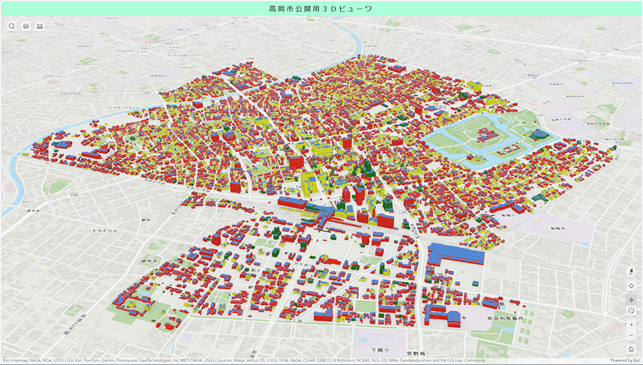The height and width of the screenshot is (365, 643).
Task: Select the green domed building in castle park
Action: coord(536,135)
